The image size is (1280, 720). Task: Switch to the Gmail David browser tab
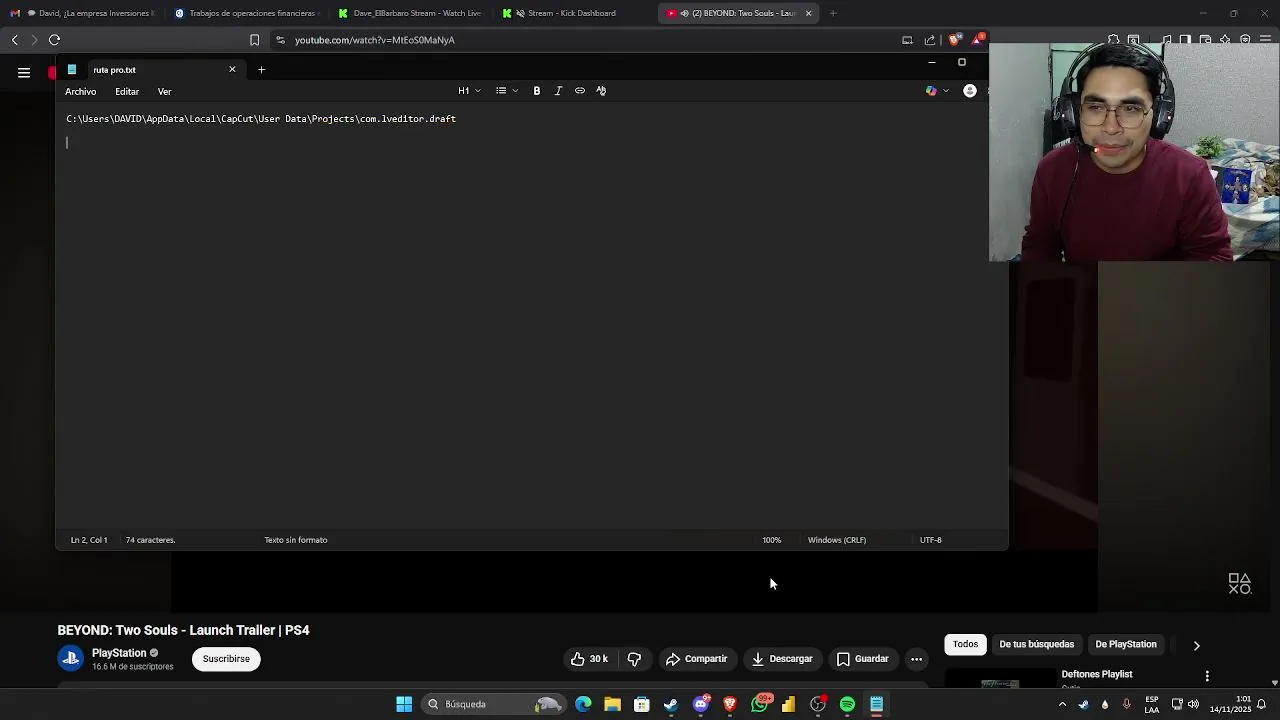(82, 13)
